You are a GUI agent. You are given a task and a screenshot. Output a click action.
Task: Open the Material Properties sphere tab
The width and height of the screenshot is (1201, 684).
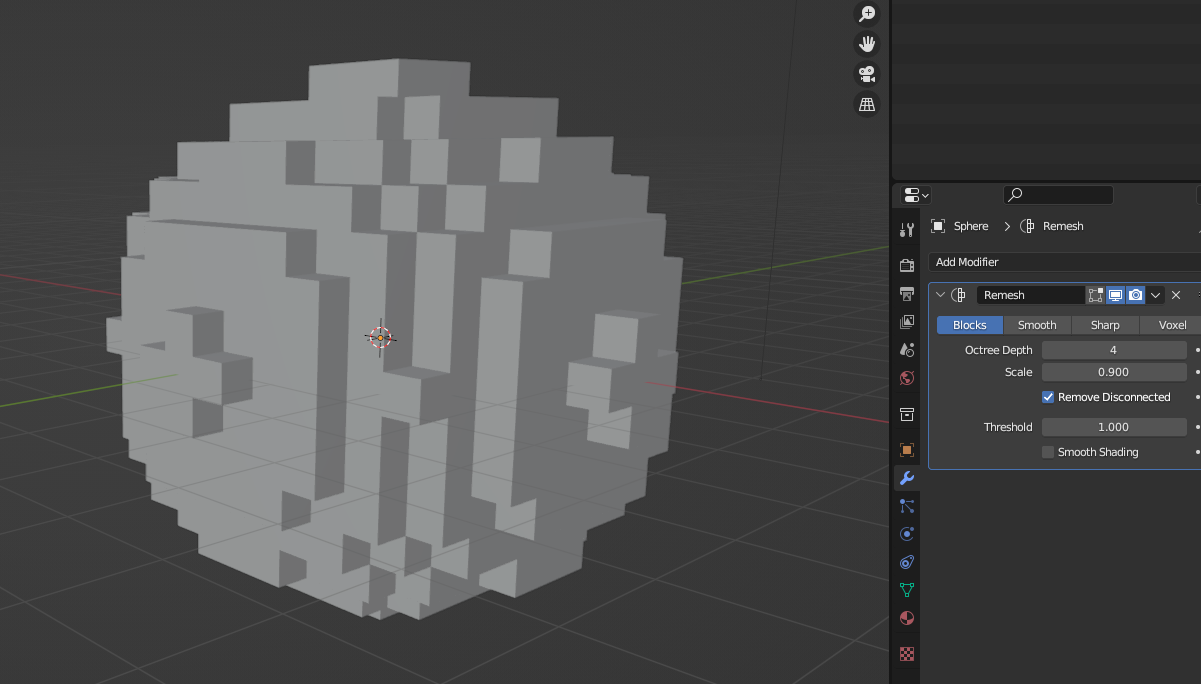click(905, 618)
